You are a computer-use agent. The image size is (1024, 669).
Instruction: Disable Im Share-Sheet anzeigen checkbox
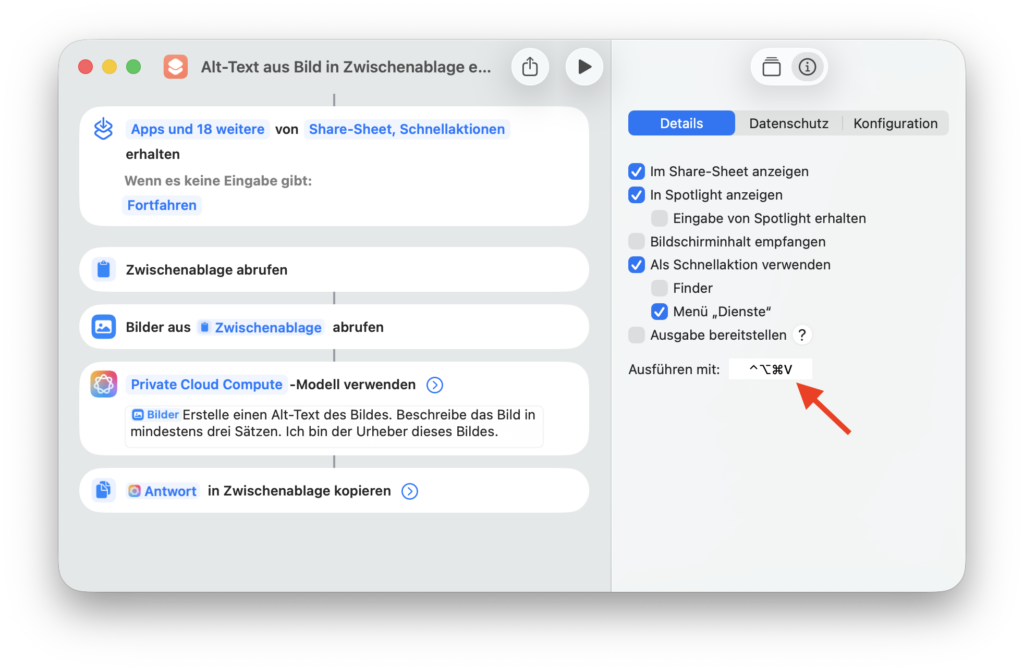(636, 172)
